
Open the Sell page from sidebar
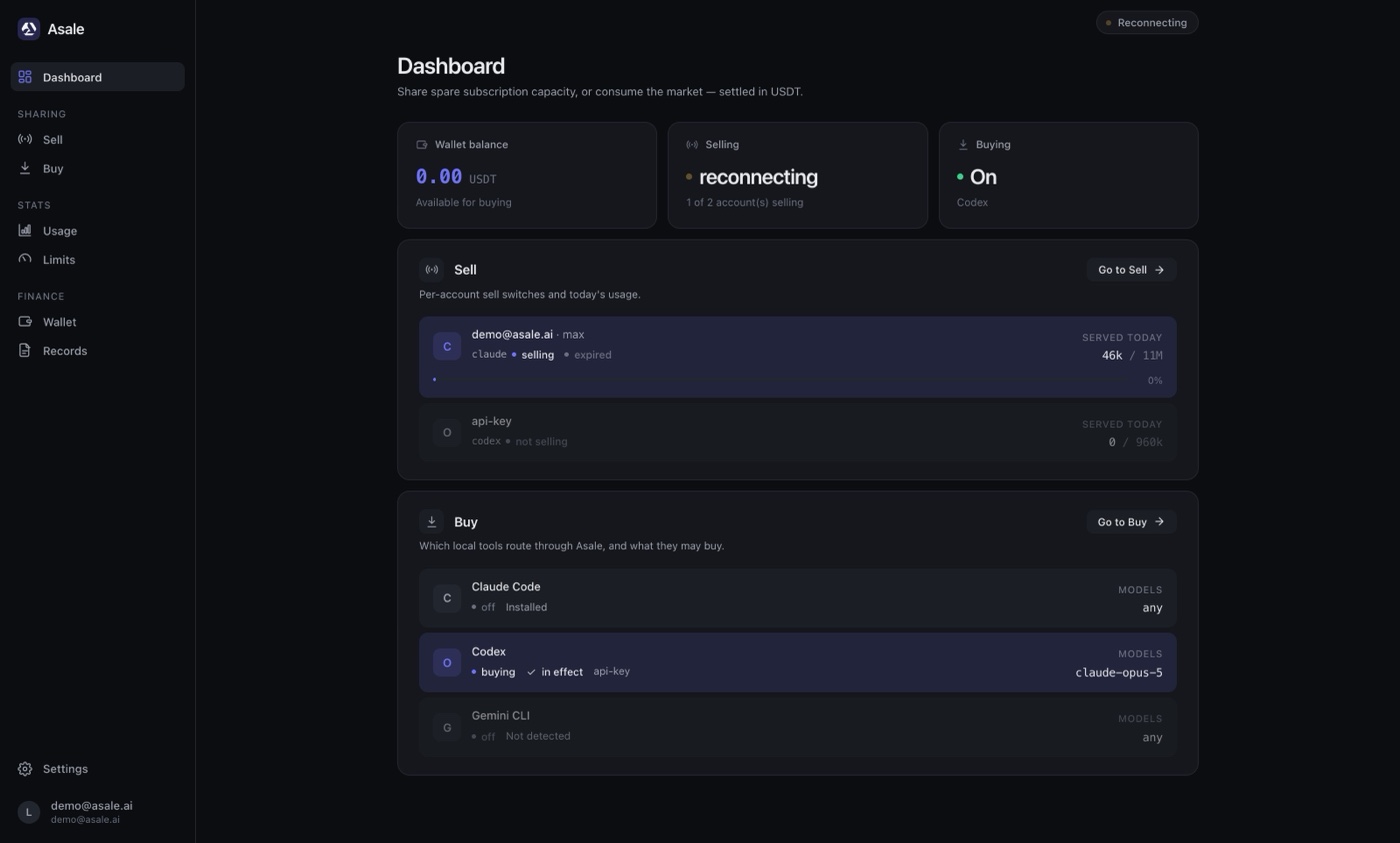tap(97, 140)
